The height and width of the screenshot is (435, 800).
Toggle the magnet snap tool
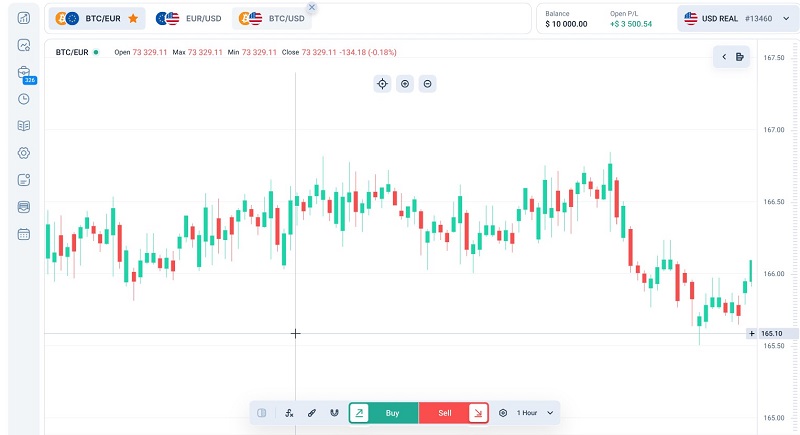click(x=333, y=412)
